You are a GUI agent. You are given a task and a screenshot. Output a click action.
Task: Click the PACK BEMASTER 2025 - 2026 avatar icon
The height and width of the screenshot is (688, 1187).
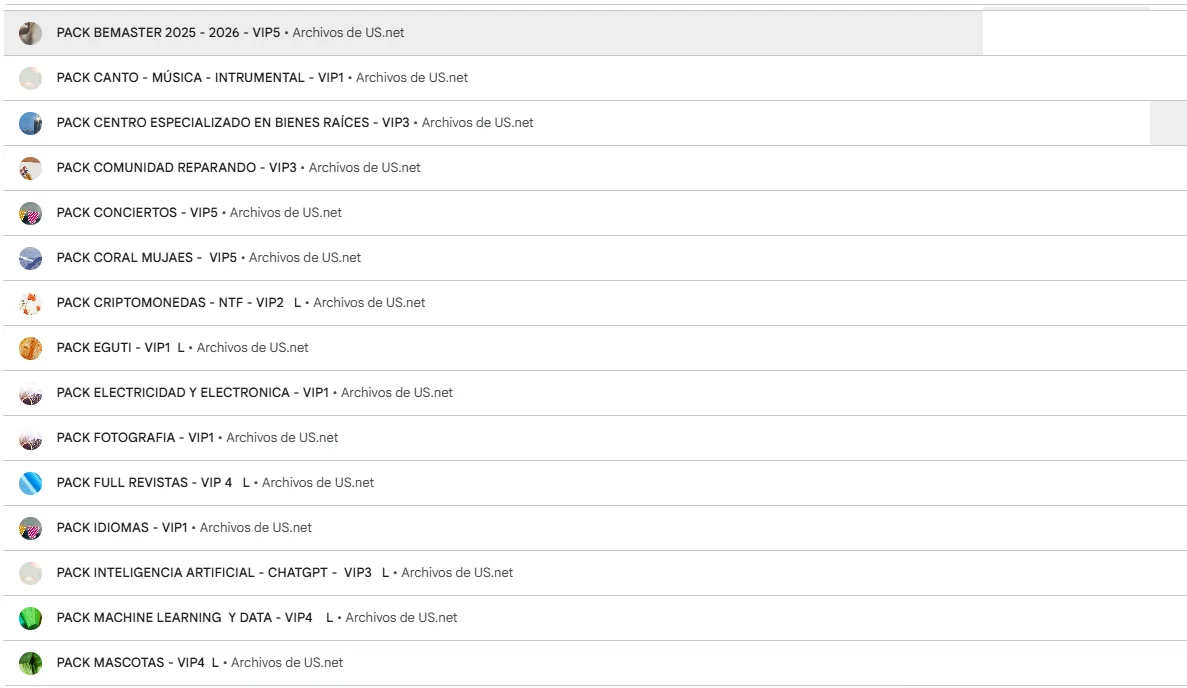(30, 33)
